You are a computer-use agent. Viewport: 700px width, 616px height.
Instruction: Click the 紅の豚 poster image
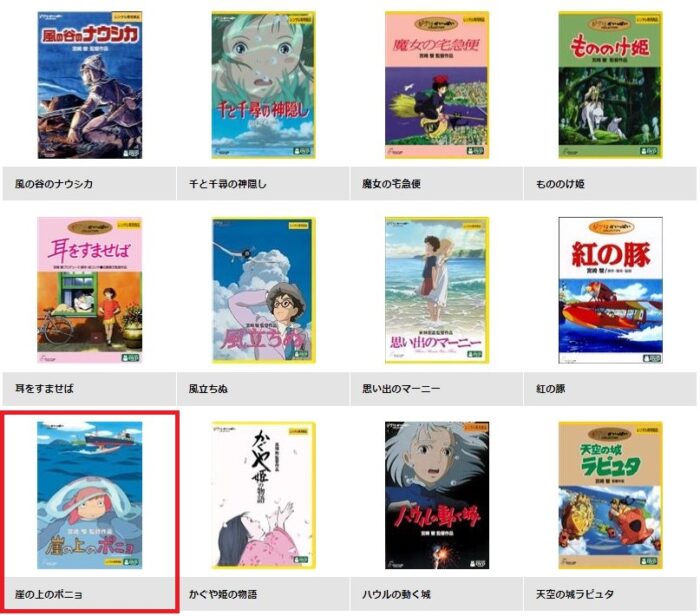pyautogui.click(x=610, y=290)
